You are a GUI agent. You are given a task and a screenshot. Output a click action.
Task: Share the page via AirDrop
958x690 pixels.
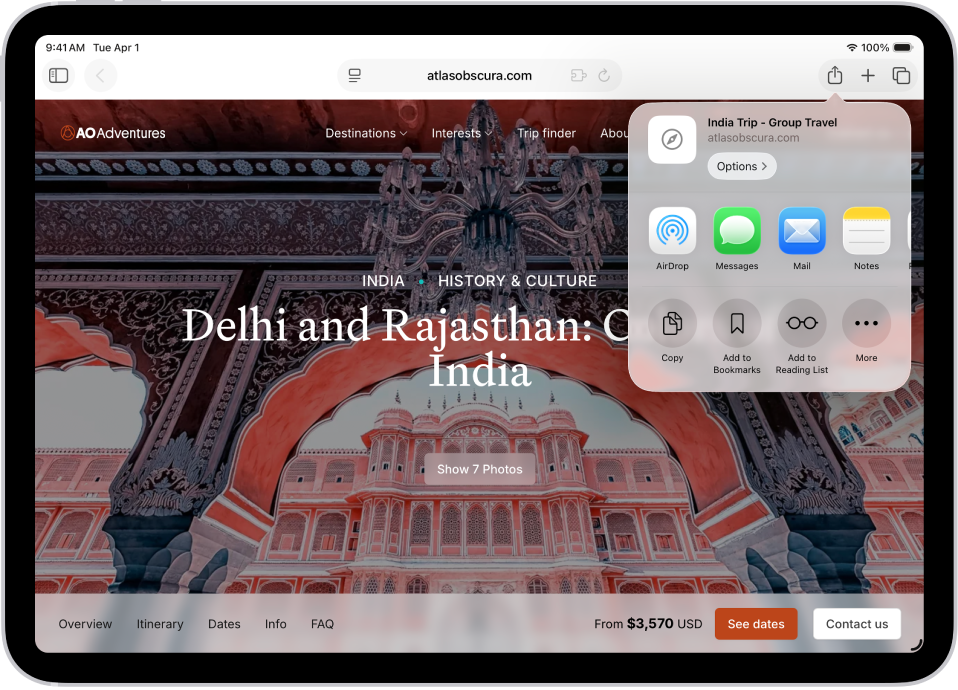[x=672, y=232]
